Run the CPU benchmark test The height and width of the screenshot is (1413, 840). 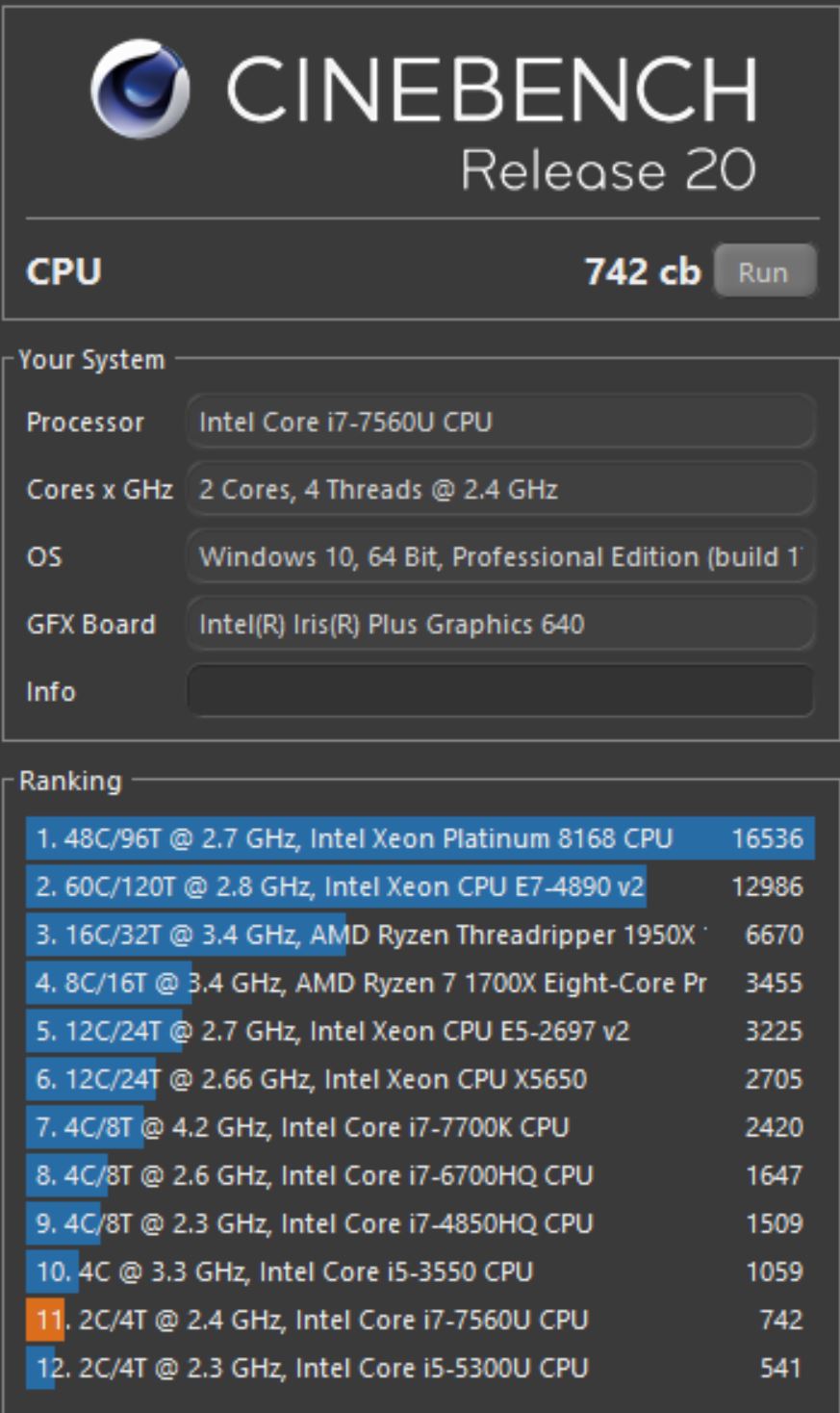coord(764,272)
